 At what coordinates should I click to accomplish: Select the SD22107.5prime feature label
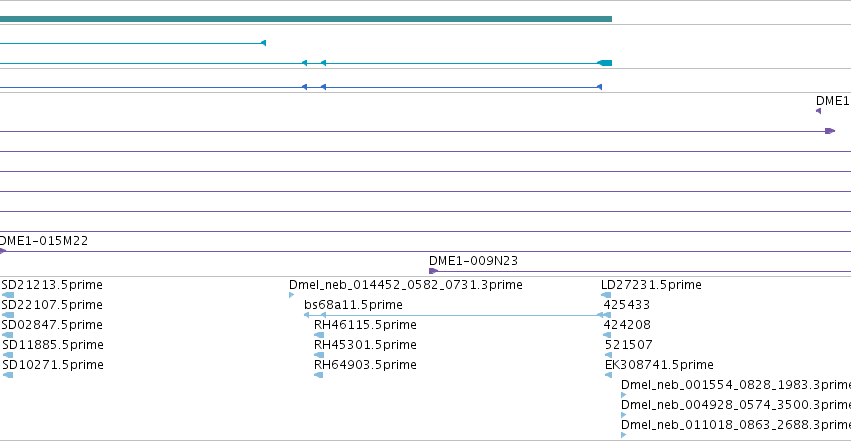pyautogui.click(x=52, y=305)
